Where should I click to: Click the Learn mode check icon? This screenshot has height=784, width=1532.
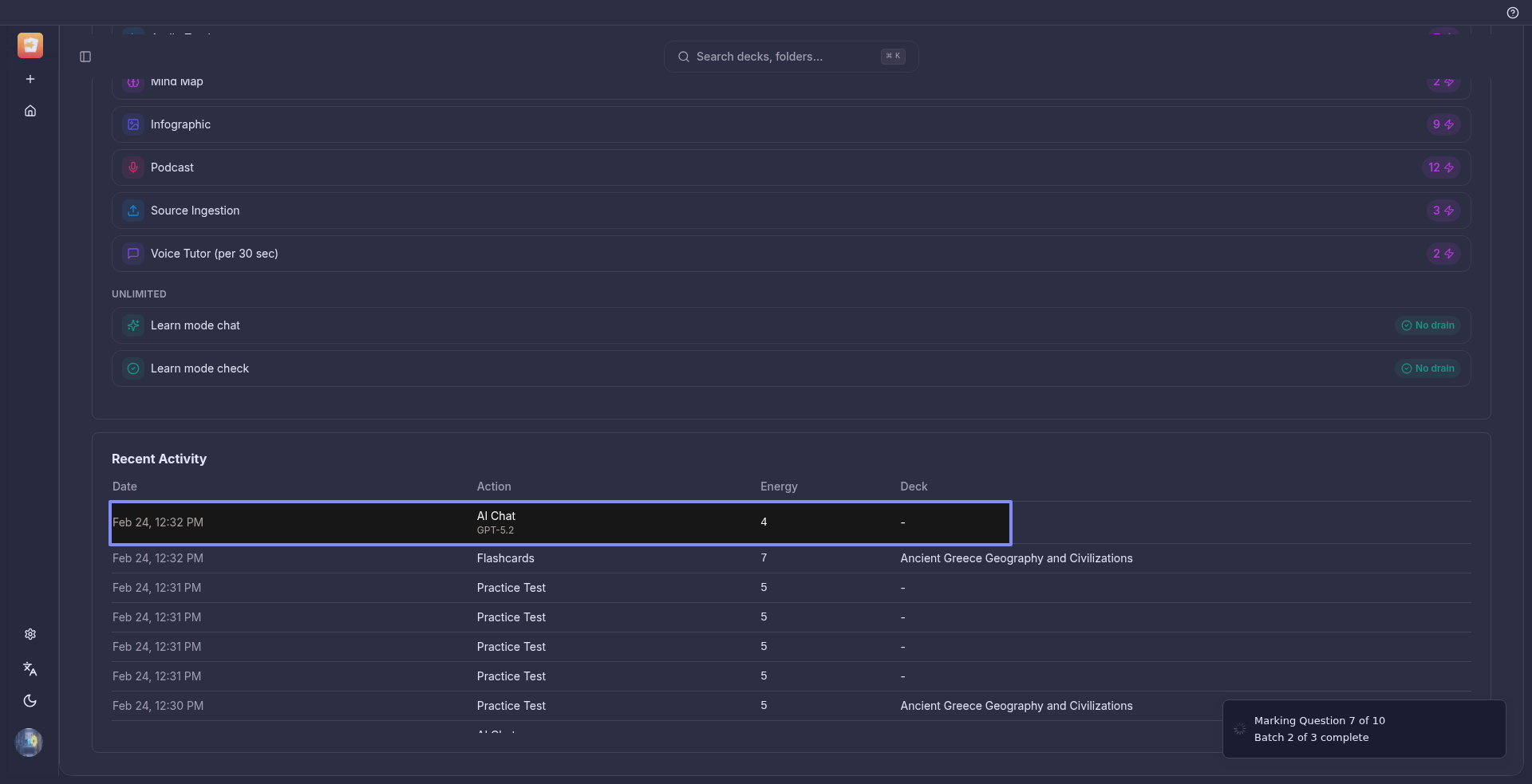point(133,368)
